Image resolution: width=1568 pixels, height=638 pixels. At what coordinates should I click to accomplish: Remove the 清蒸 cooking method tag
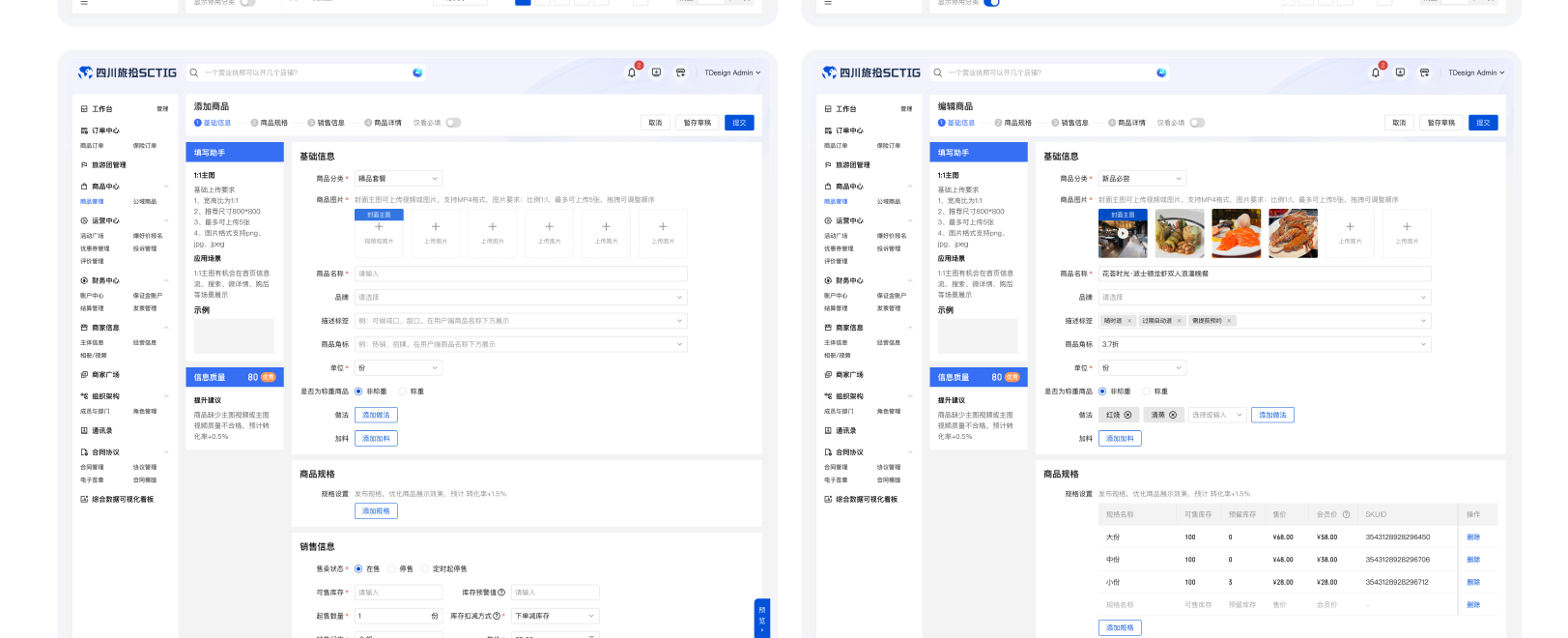pos(1173,415)
